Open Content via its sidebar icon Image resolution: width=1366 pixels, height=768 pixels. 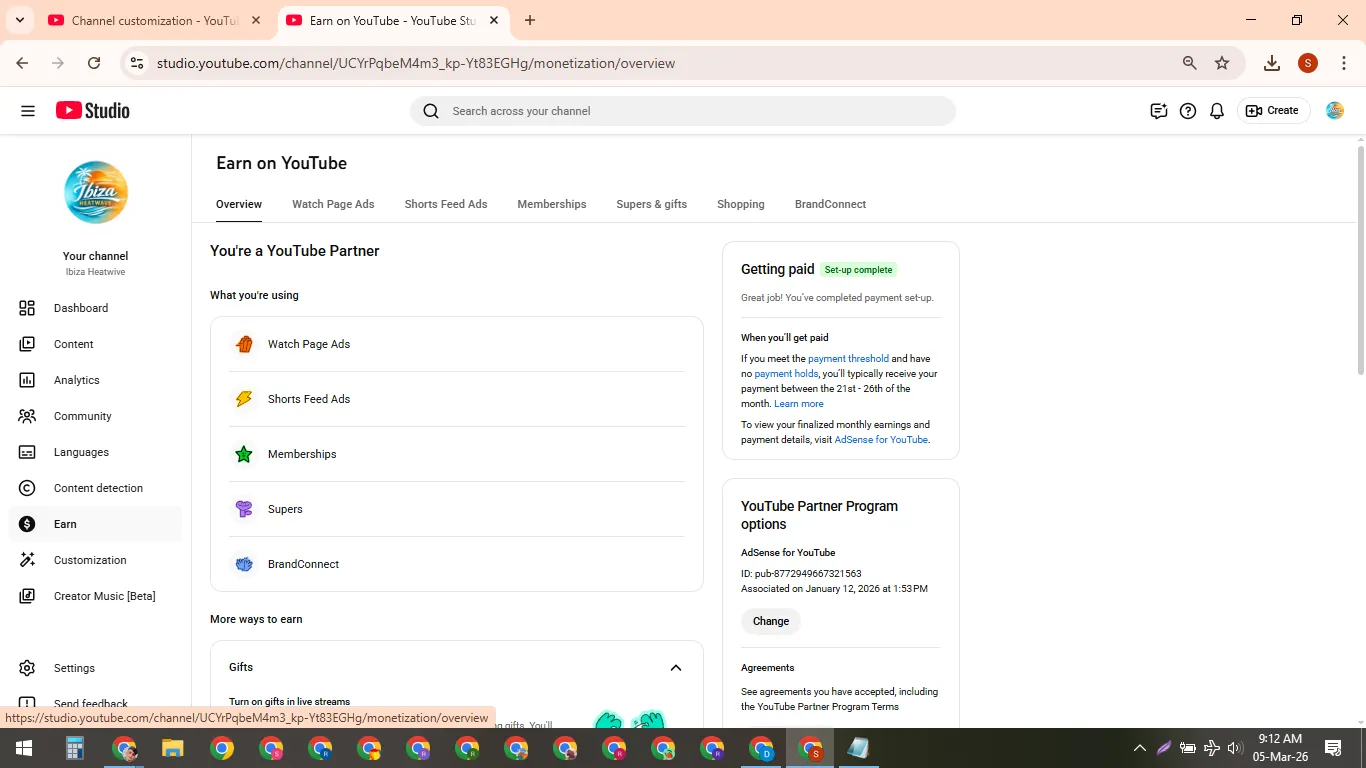tap(27, 344)
